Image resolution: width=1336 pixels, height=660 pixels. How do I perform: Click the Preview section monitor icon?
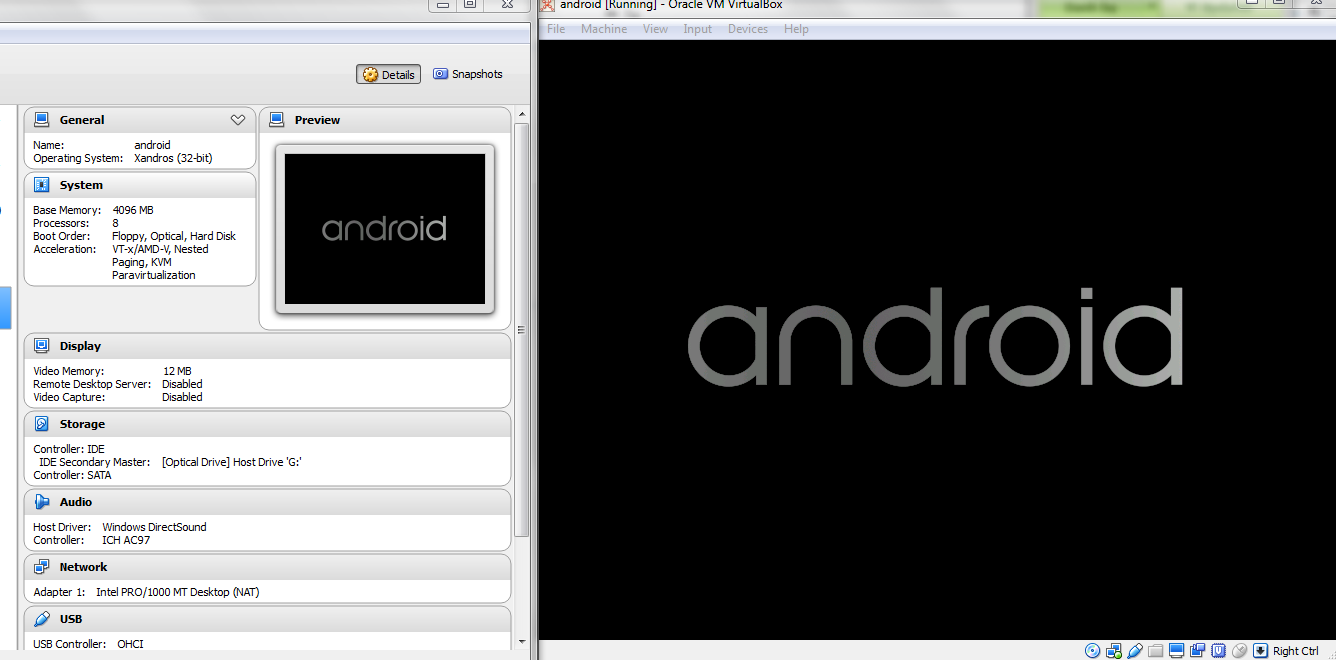tap(276, 120)
